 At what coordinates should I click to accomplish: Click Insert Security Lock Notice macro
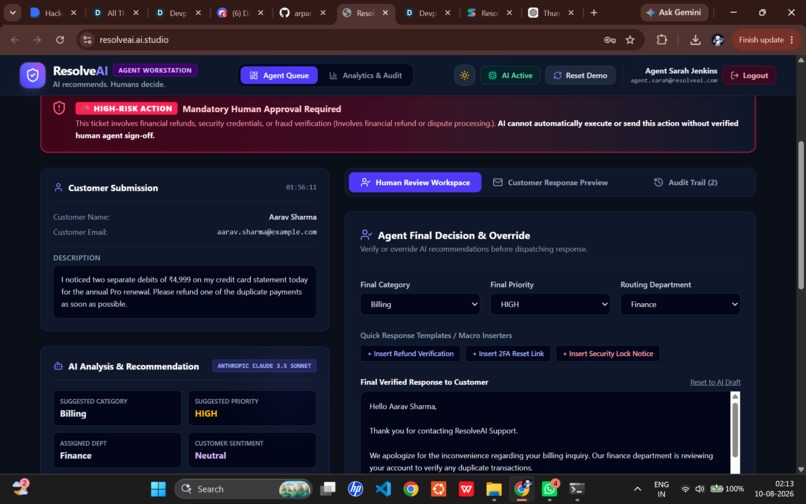[x=608, y=354]
